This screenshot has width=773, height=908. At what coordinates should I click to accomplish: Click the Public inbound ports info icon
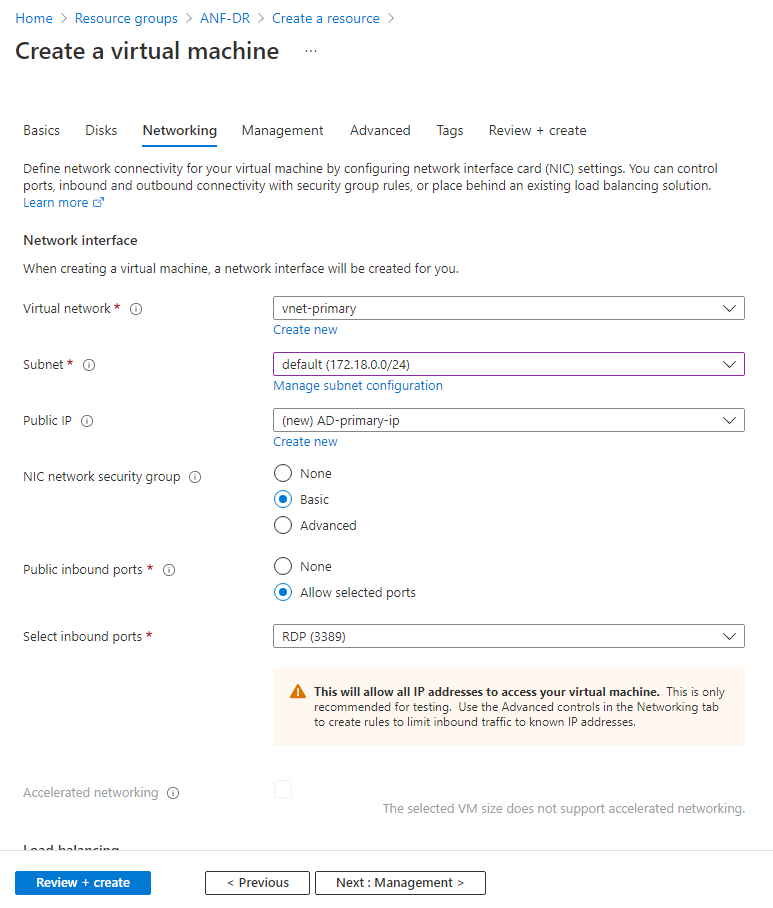169,570
